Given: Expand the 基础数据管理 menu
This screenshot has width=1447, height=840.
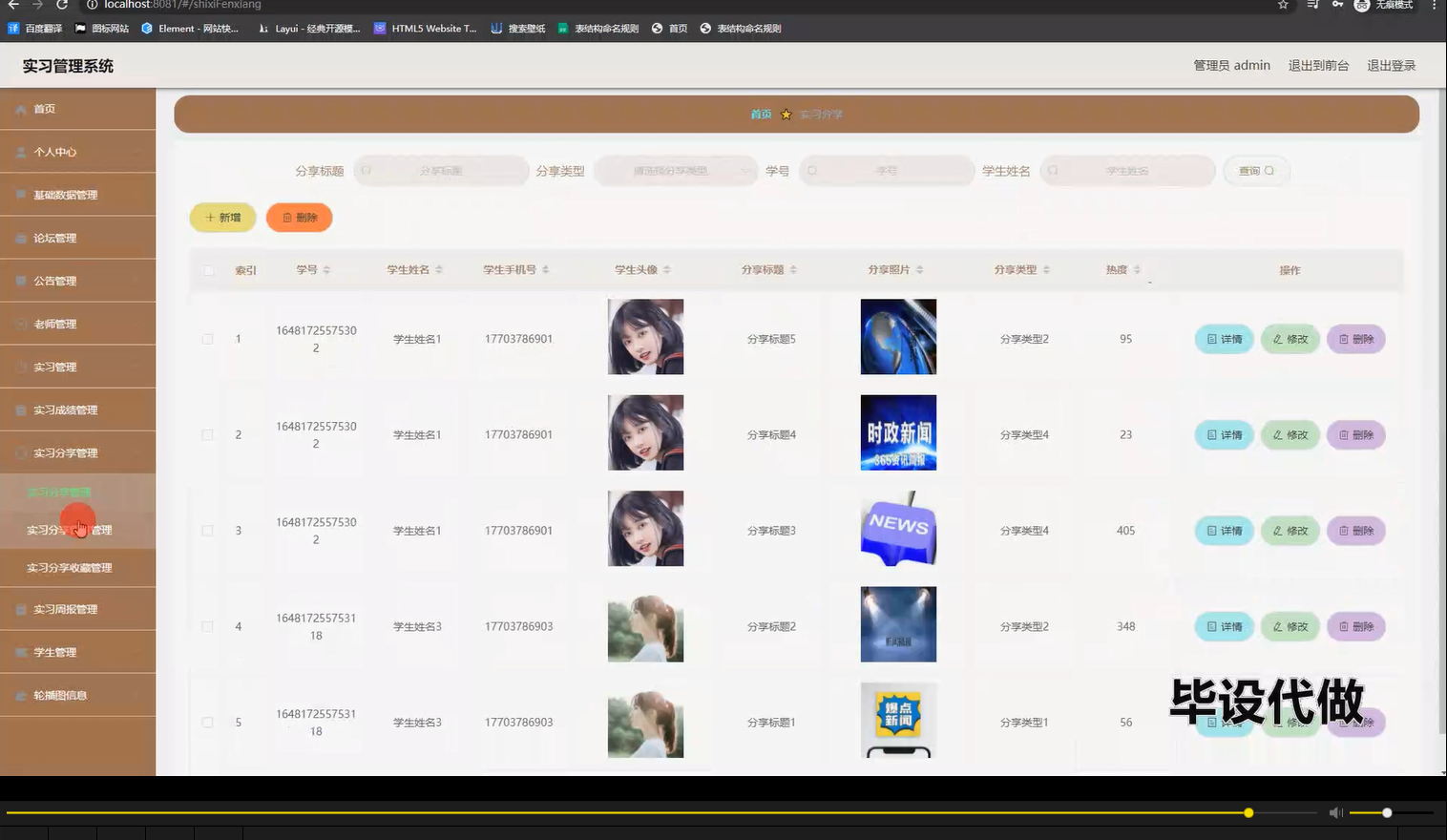Looking at the screenshot, I should [64, 194].
